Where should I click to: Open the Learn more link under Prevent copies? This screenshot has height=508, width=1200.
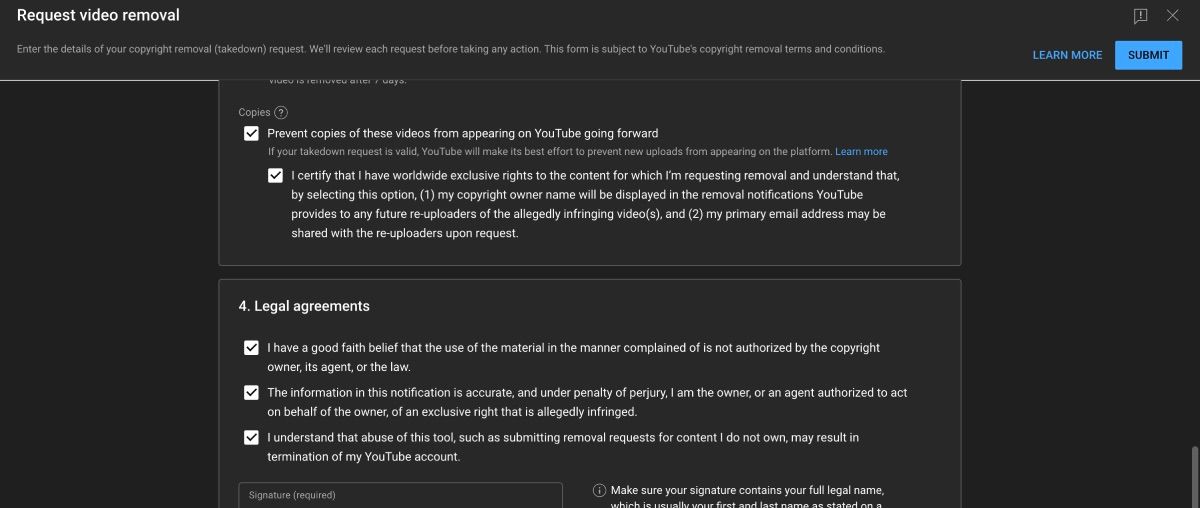tap(861, 152)
